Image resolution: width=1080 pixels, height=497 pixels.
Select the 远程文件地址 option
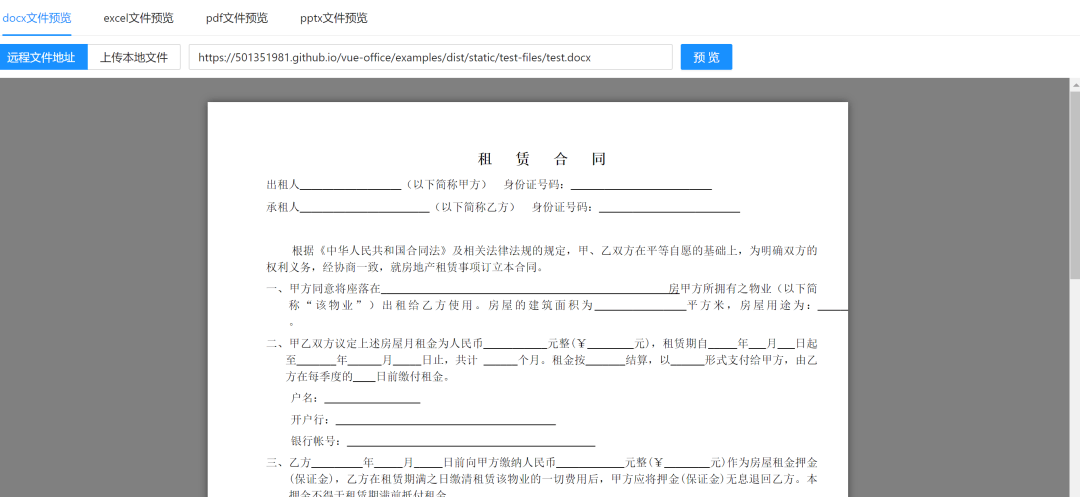click(x=43, y=57)
